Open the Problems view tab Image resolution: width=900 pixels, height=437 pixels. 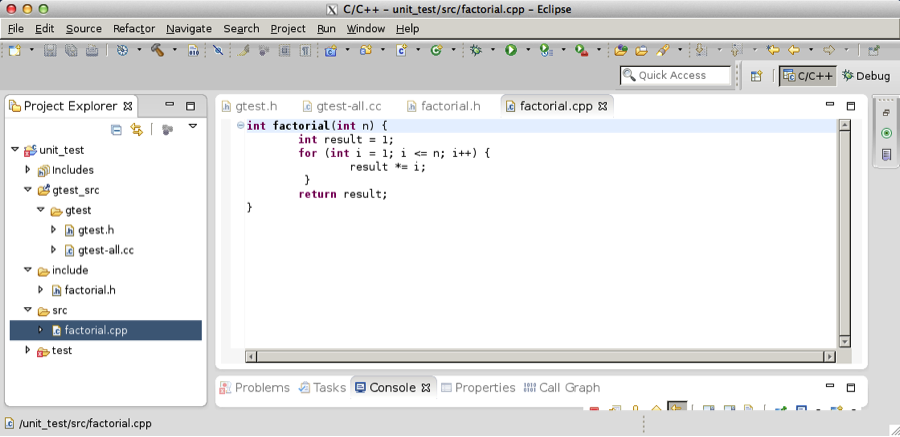(x=255, y=388)
